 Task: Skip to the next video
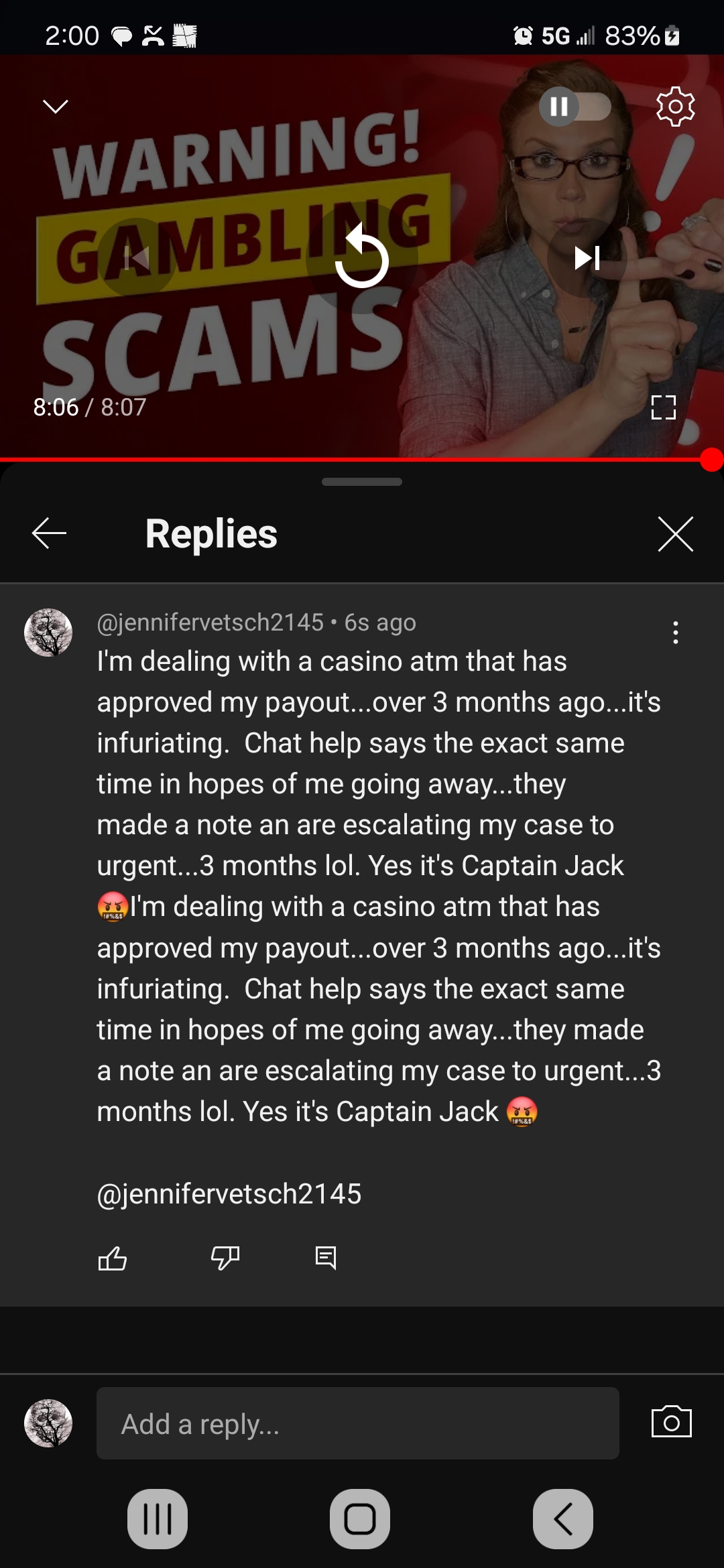click(587, 257)
